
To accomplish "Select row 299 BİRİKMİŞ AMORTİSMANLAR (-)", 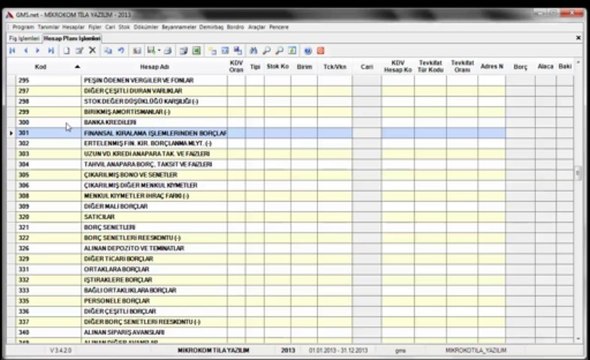I will click(x=294, y=112).
